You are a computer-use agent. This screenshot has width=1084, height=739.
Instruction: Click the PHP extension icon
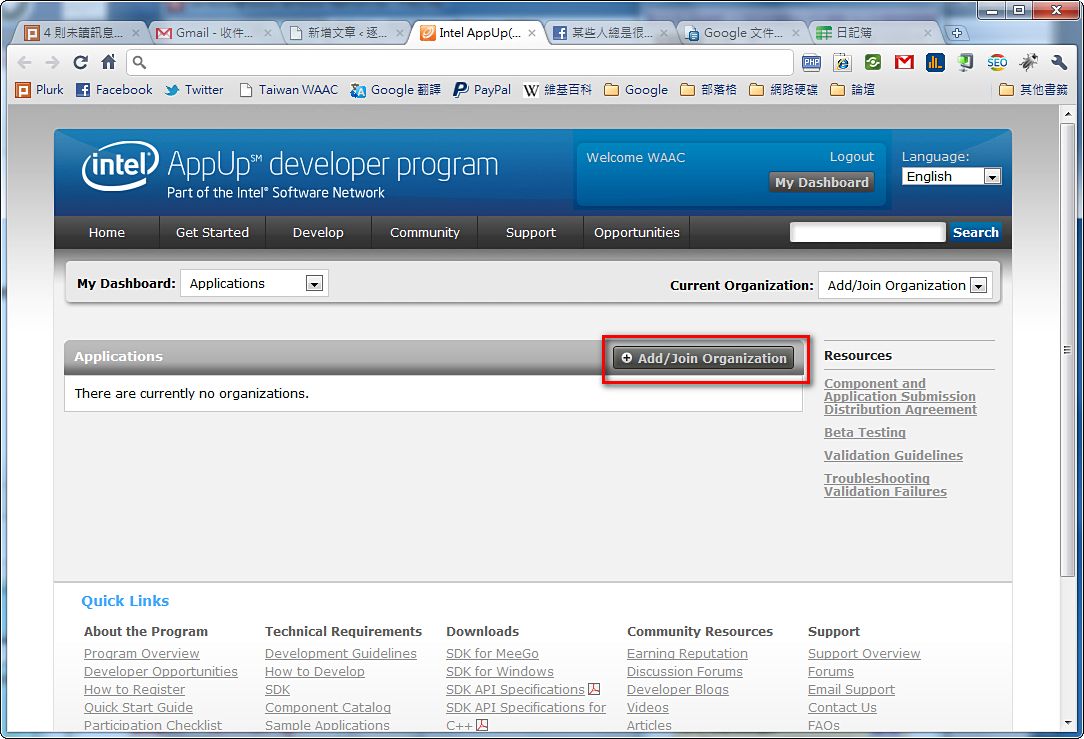tap(812, 62)
